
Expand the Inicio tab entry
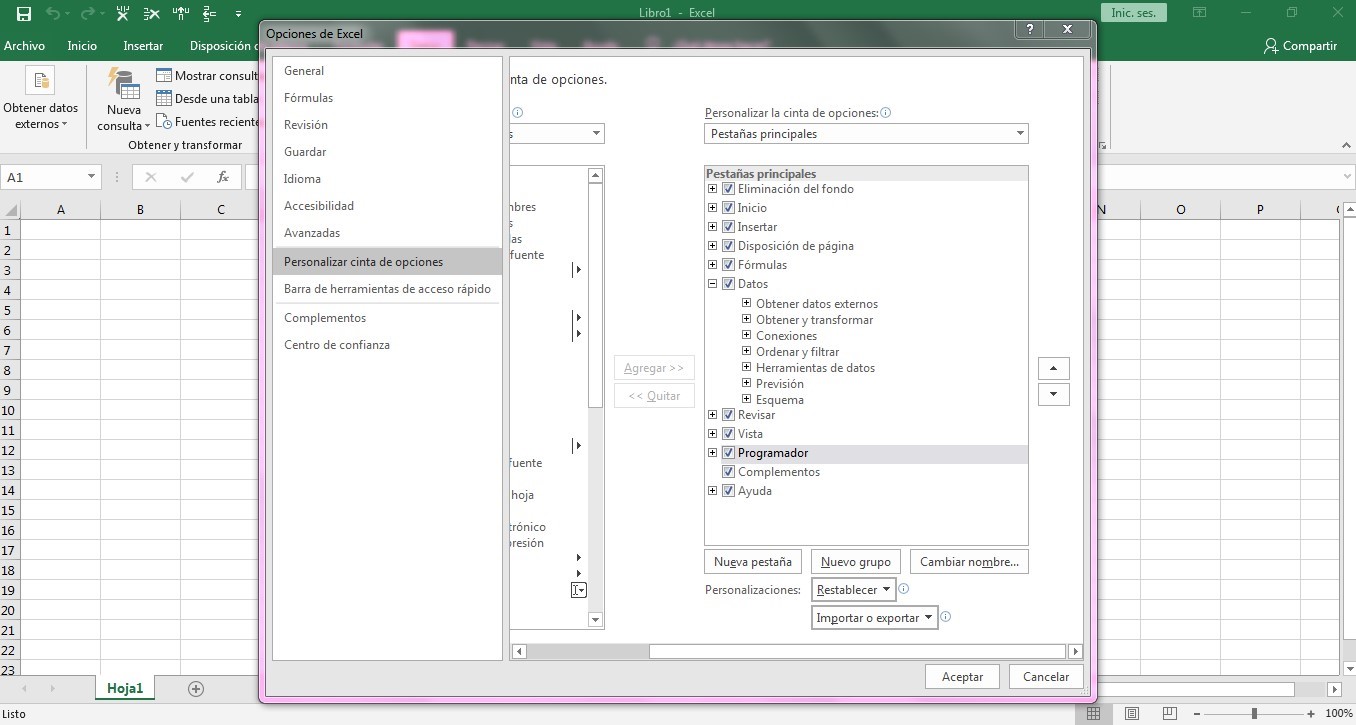pyautogui.click(x=713, y=207)
